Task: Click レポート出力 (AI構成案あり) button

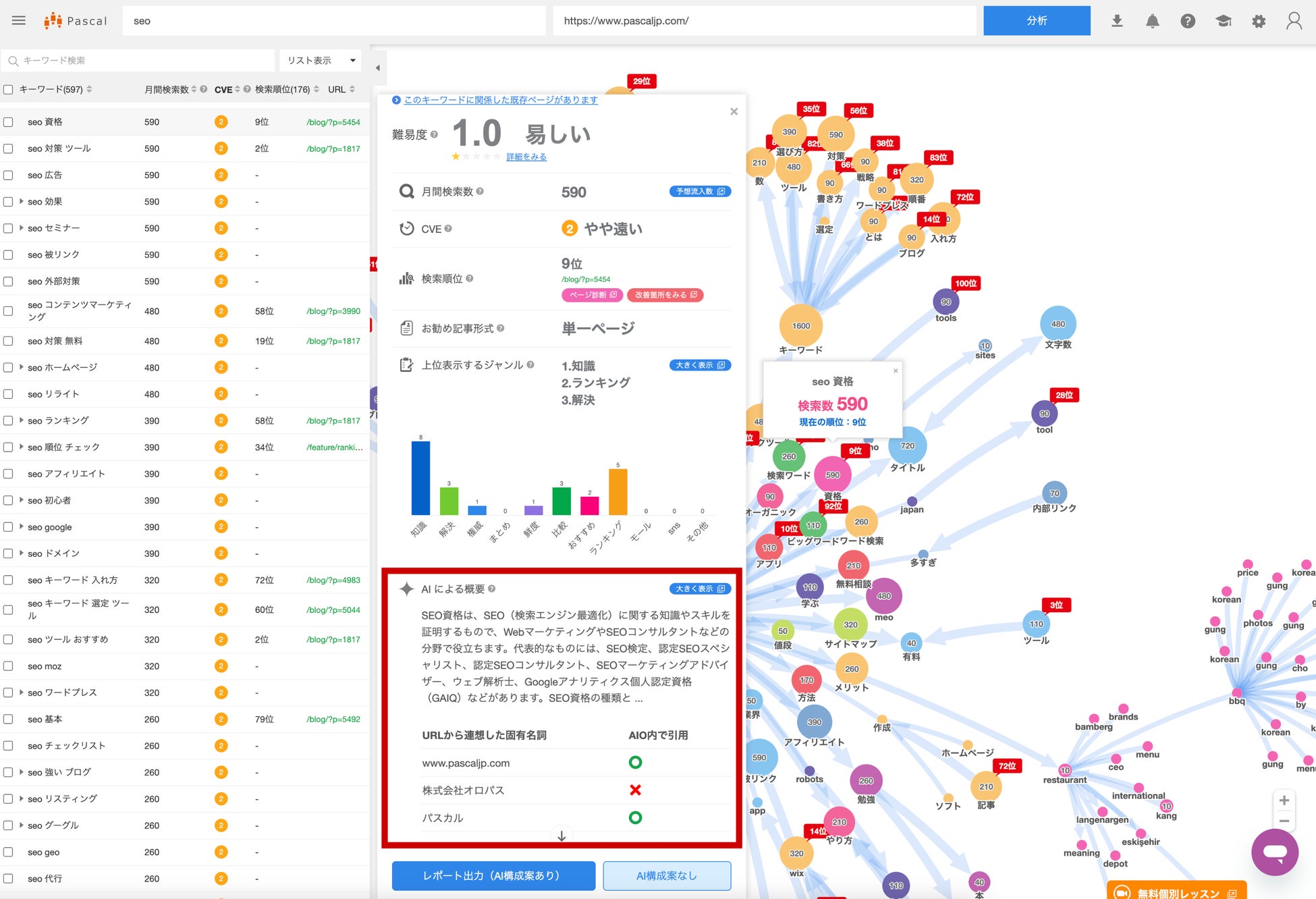Action: pos(493,875)
